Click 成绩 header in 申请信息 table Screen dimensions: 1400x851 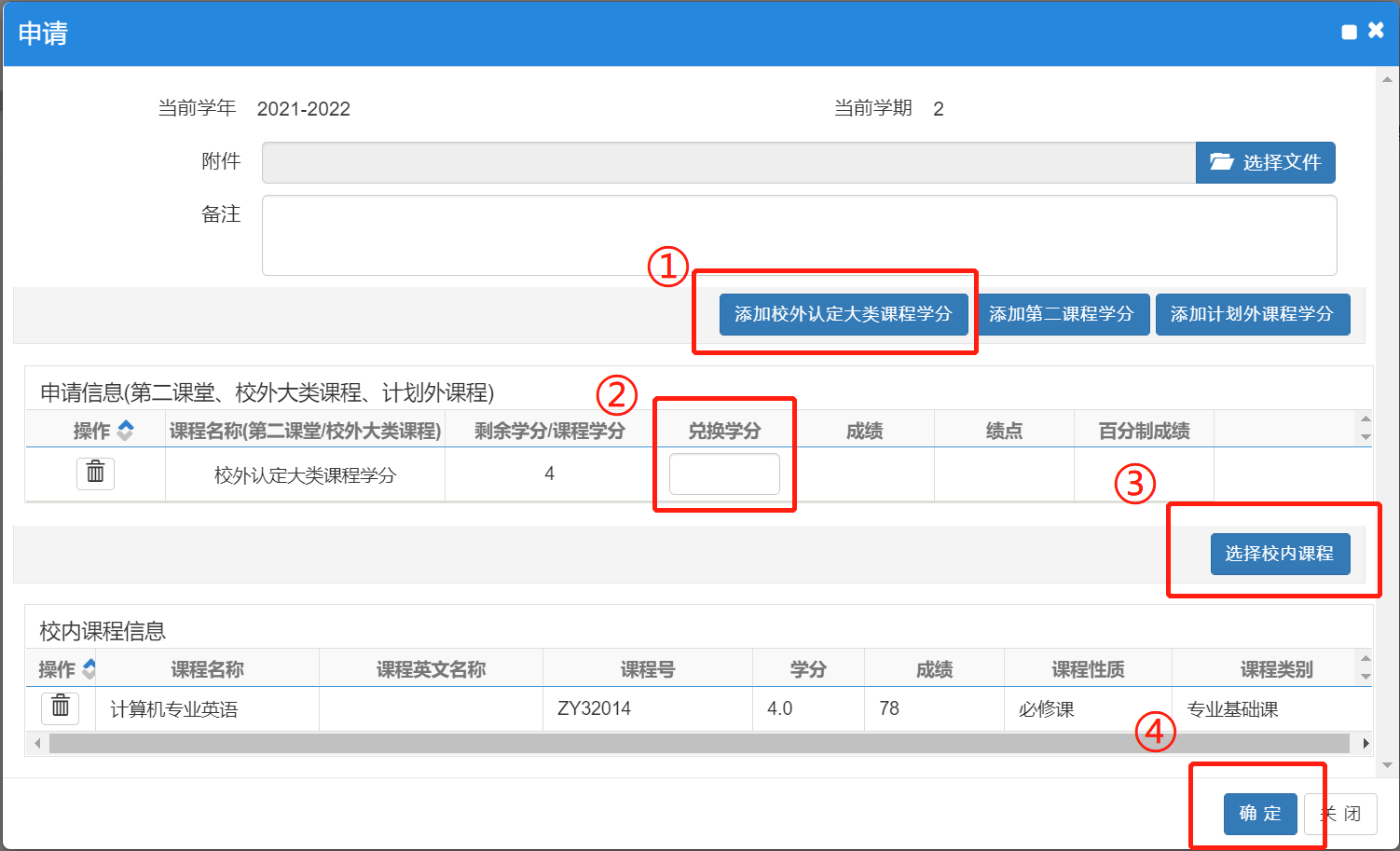(864, 431)
